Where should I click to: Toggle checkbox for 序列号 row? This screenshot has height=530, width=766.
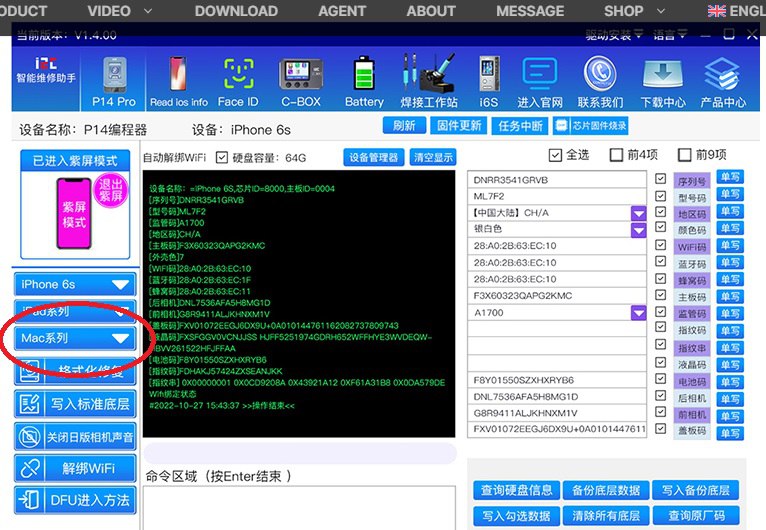click(660, 179)
